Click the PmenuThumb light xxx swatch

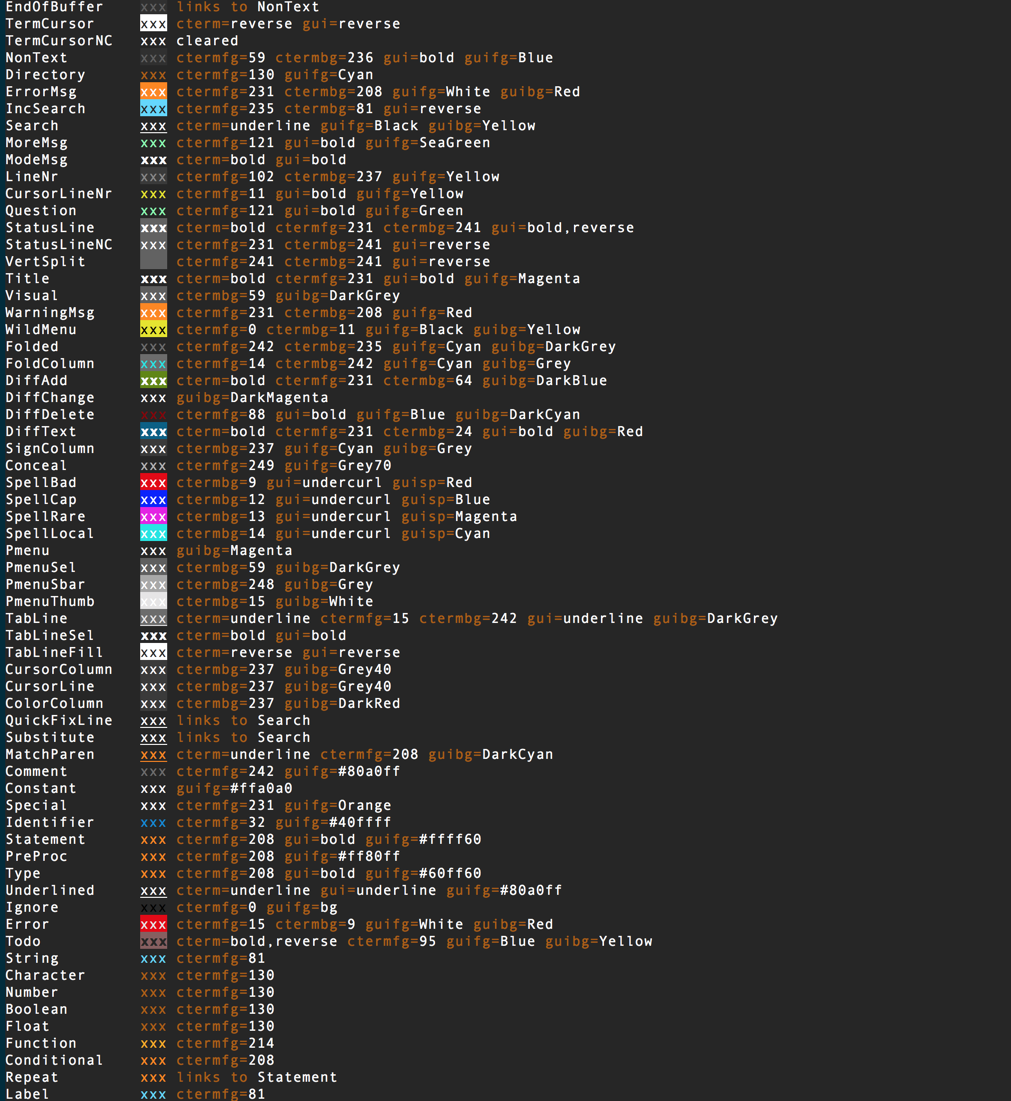coord(154,602)
